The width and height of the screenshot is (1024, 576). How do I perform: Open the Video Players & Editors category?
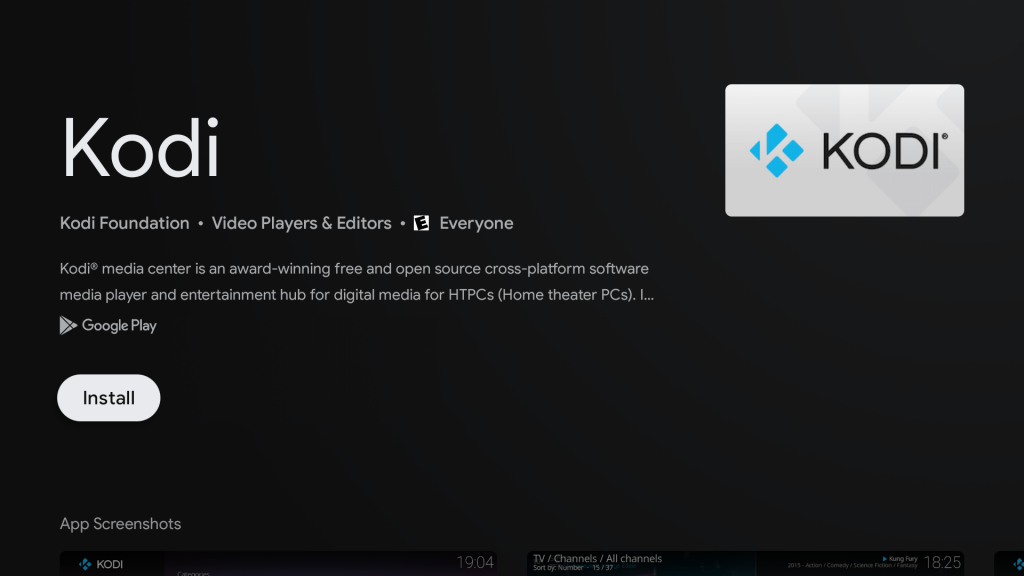(x=301, y=223)
